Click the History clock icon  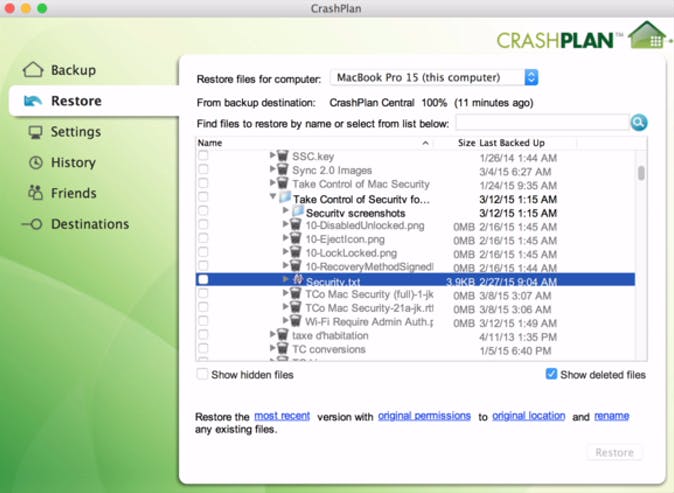pyautogui.click(x=35, y=162)
